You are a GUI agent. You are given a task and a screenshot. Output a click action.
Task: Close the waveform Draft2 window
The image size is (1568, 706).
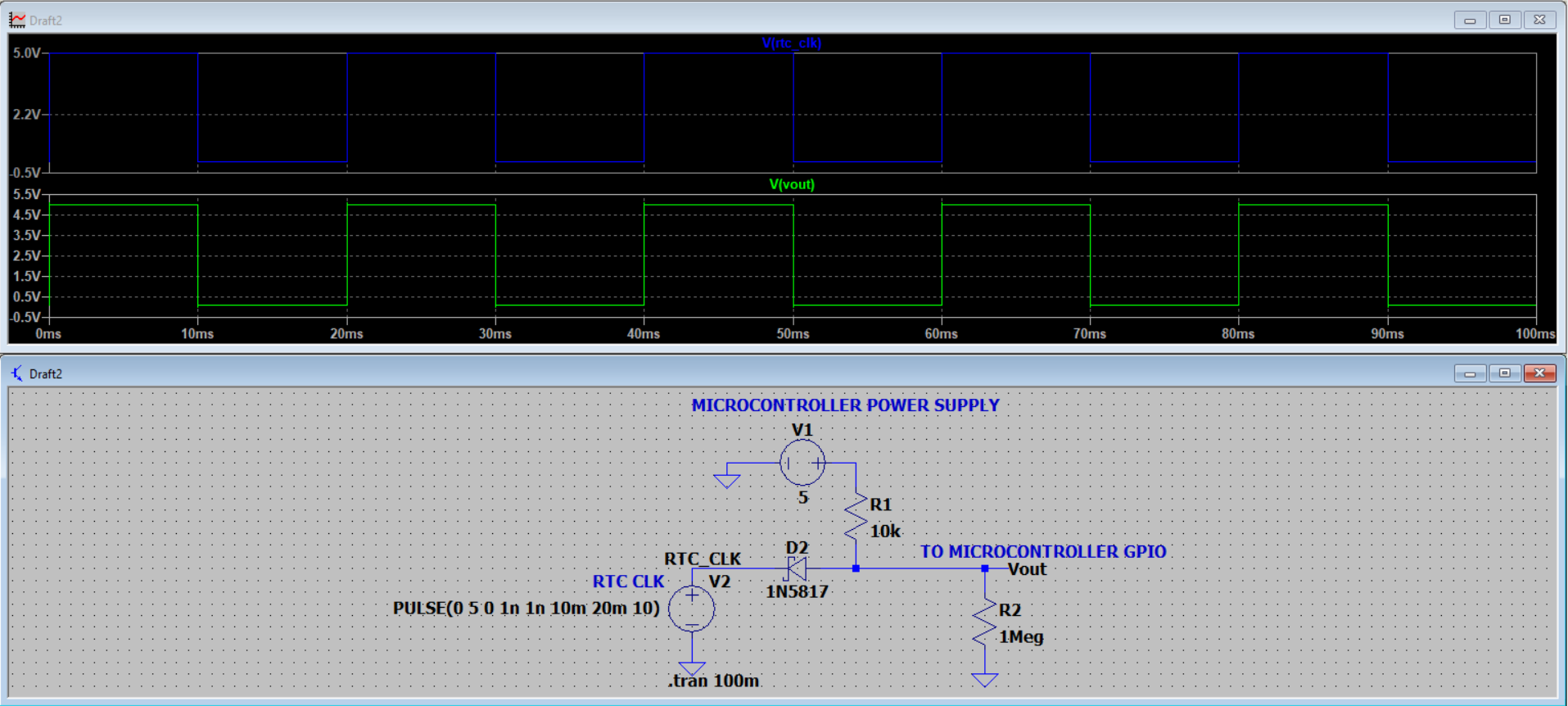1539,20
